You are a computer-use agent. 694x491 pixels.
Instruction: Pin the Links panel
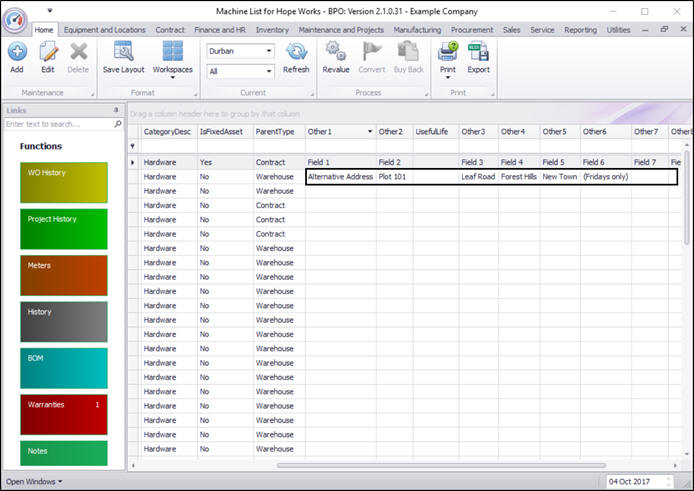(116, 110)
